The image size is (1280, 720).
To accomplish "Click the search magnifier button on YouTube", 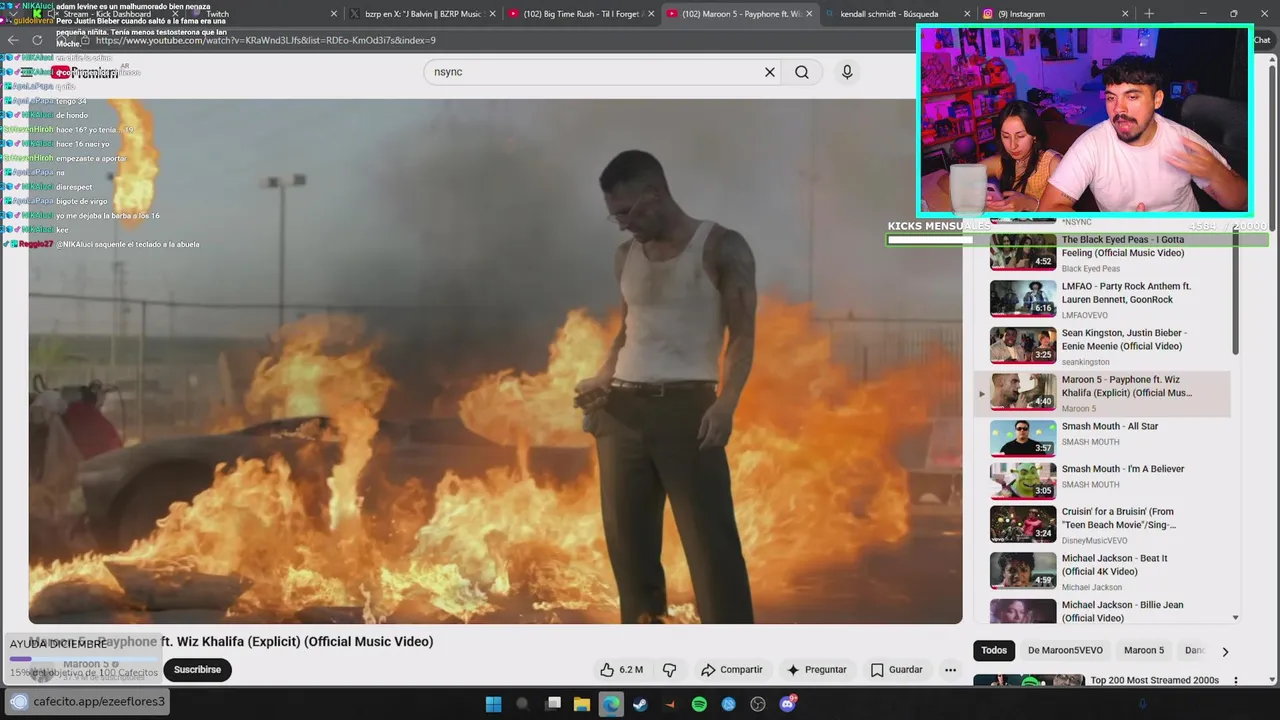I will (x=802, y=72).
